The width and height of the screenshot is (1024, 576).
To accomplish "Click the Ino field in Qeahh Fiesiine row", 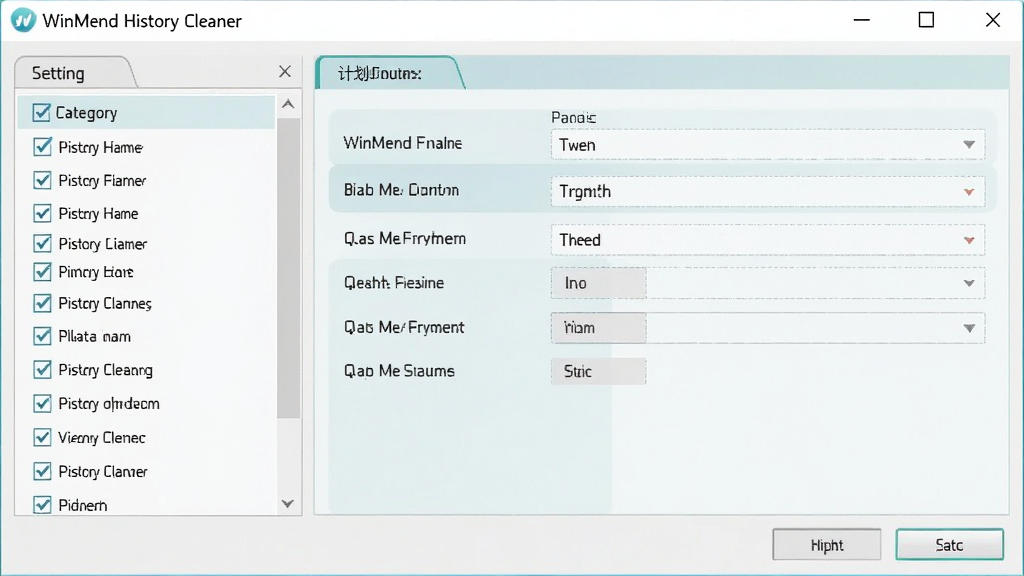I will [598, 283].
